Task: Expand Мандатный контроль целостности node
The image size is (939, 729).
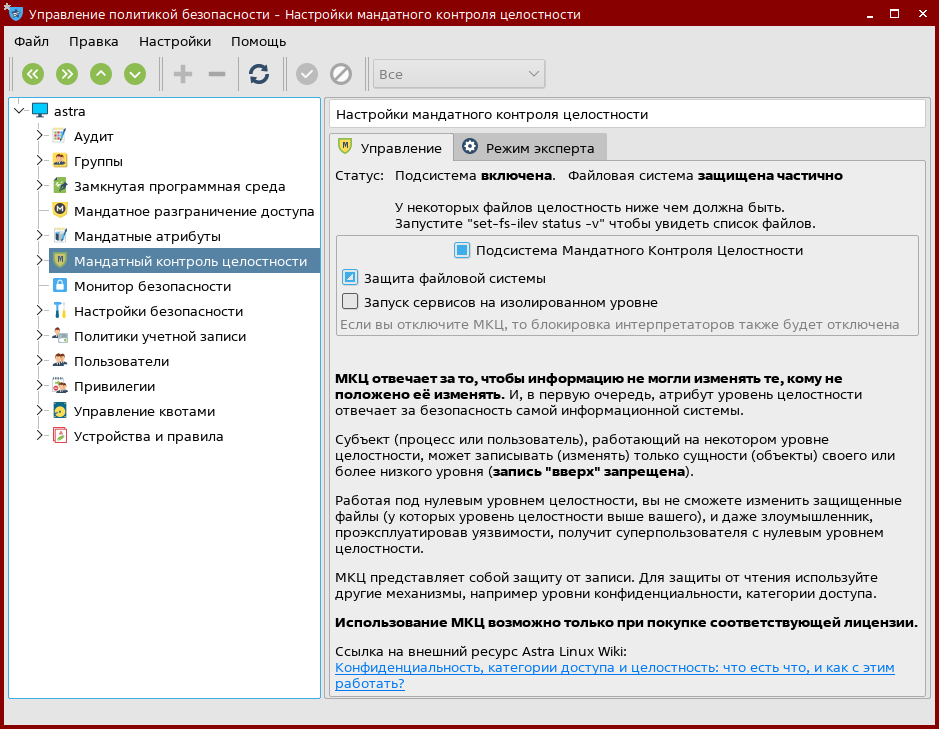Action: tap(40, 261)
